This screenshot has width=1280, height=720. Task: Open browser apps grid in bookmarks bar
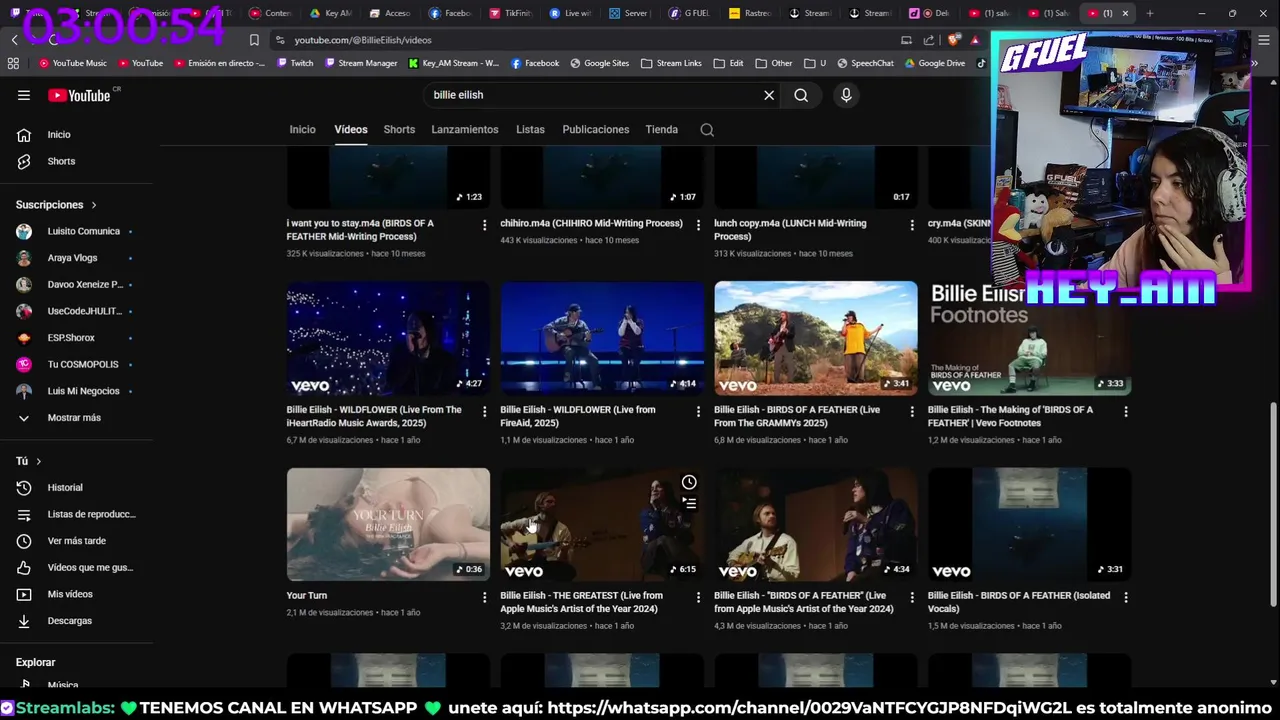point(13,63)
